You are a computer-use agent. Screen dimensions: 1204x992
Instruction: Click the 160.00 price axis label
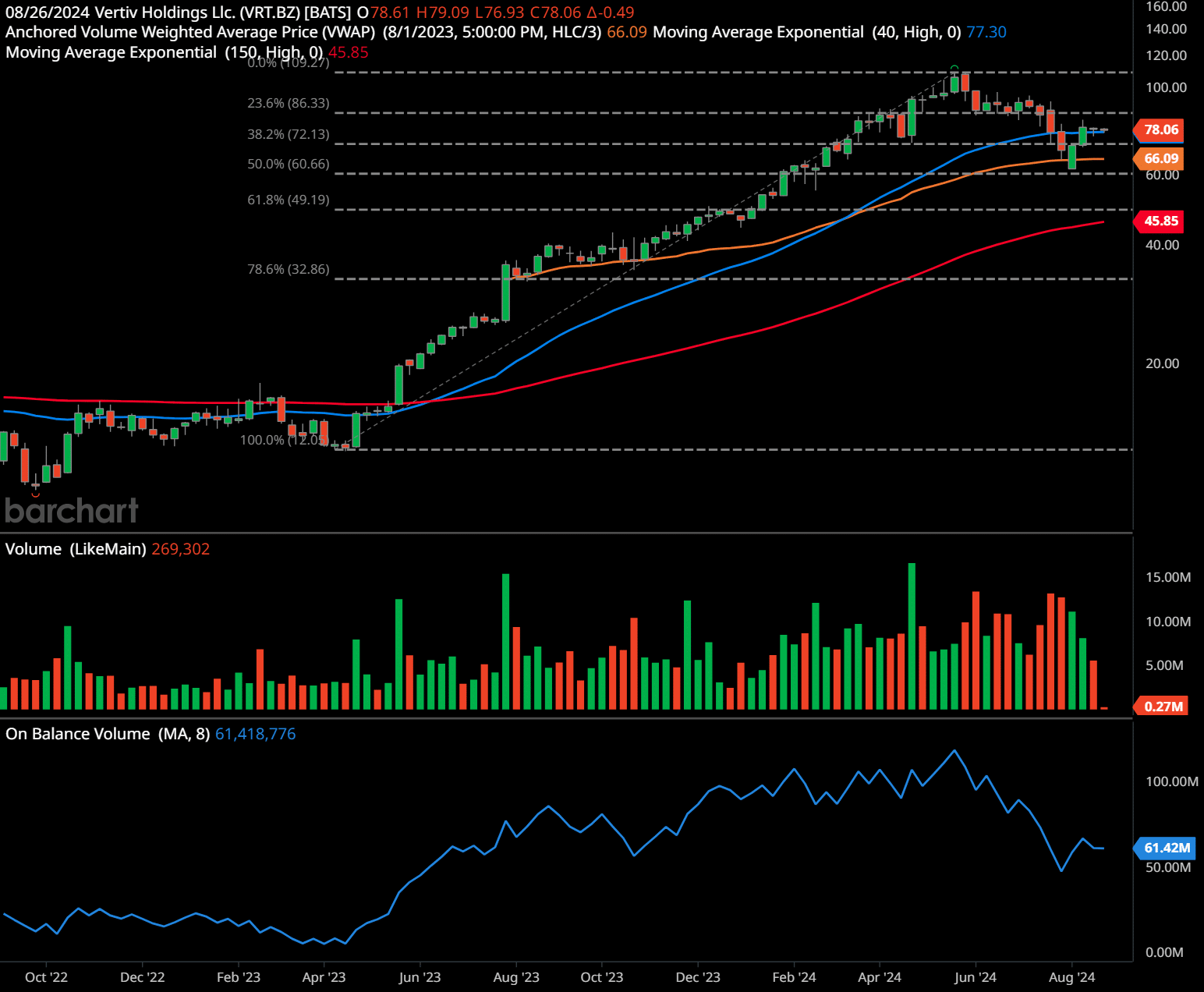1166,6
